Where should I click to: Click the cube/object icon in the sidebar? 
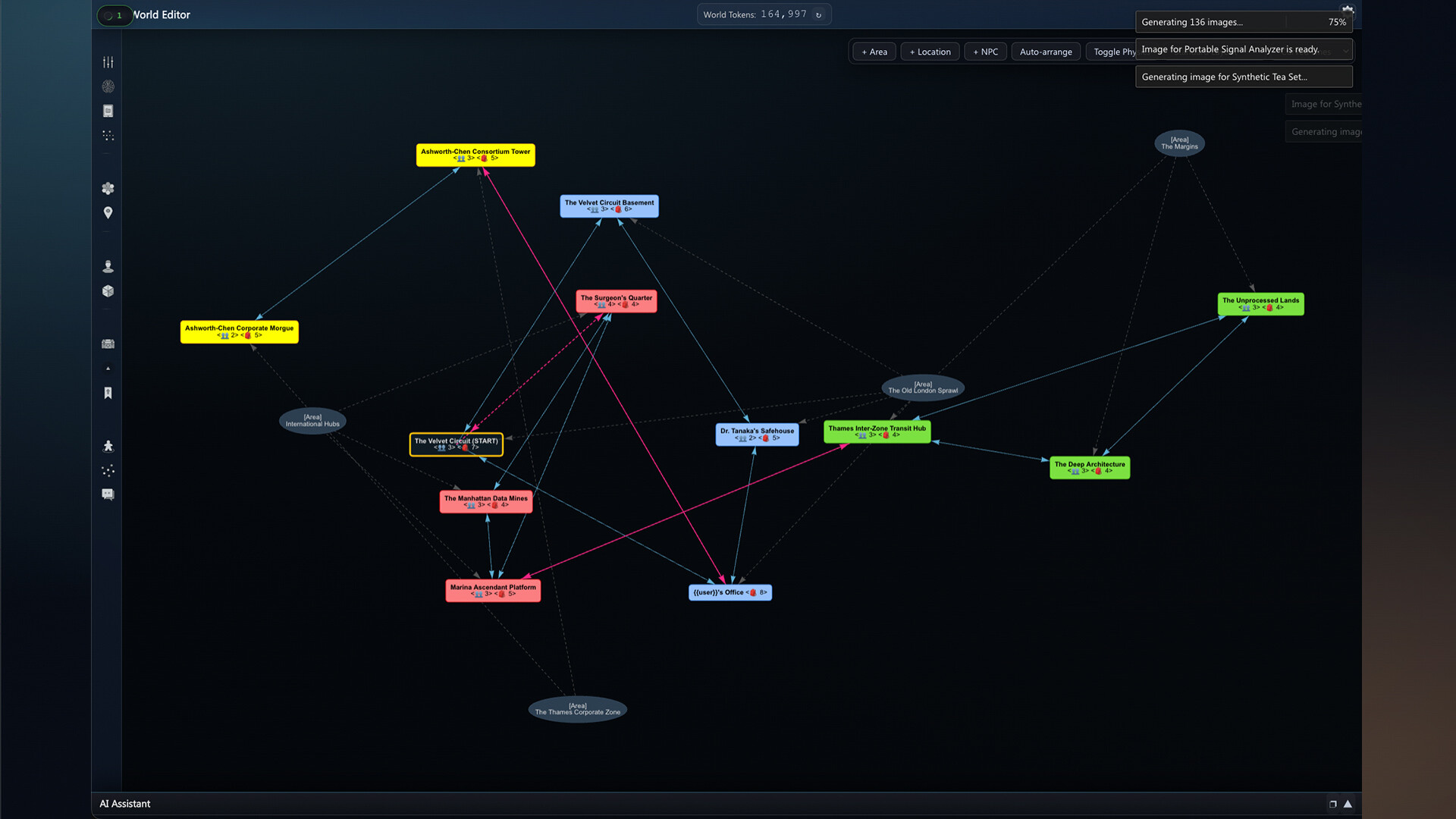pos(108,290)
